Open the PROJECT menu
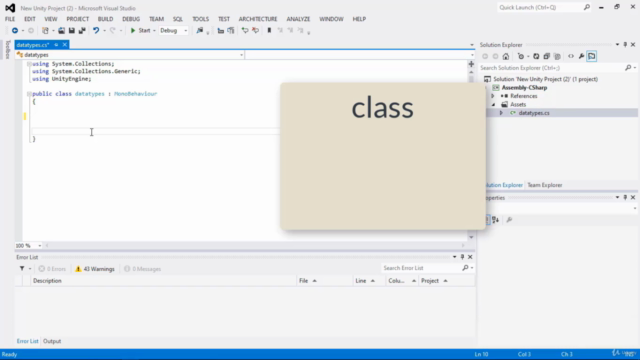640x360 pixels. pos(78,19)
